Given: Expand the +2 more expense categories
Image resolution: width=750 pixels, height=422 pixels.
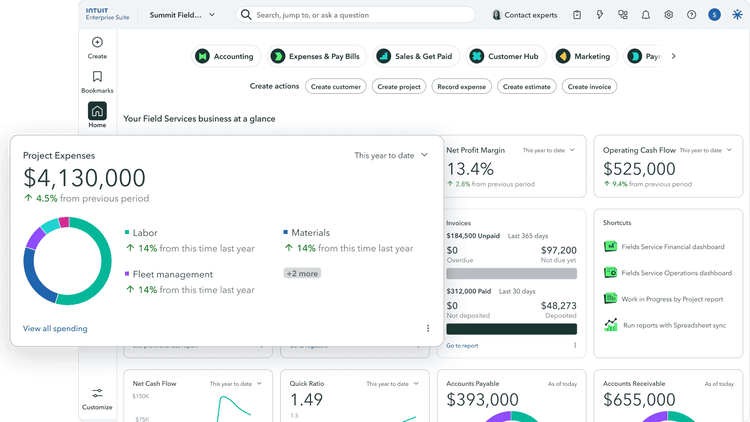Looking at the screenshot, I should click(302, 274).
